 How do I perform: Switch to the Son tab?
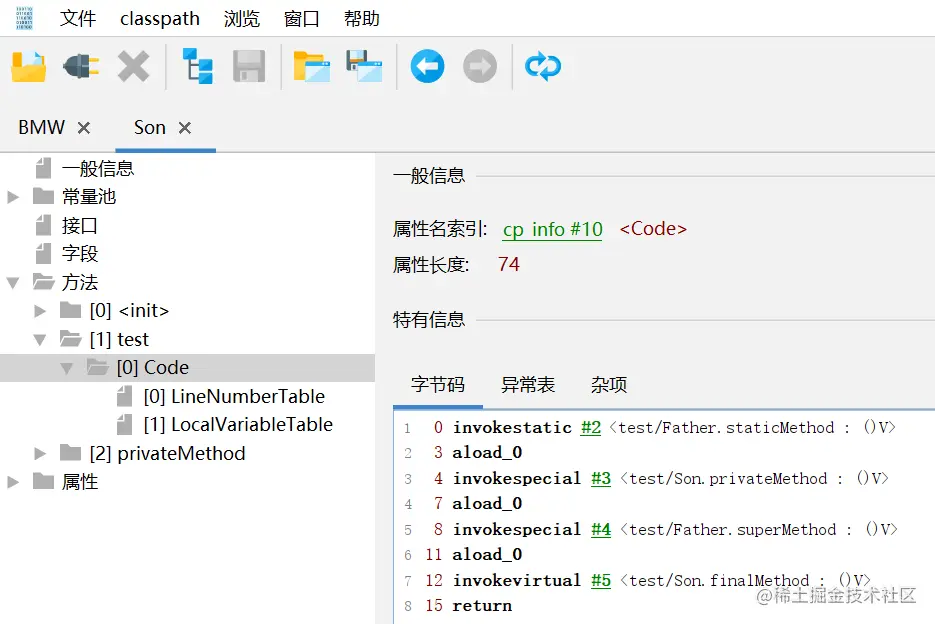pyautogui.click(x=150, y=128)
